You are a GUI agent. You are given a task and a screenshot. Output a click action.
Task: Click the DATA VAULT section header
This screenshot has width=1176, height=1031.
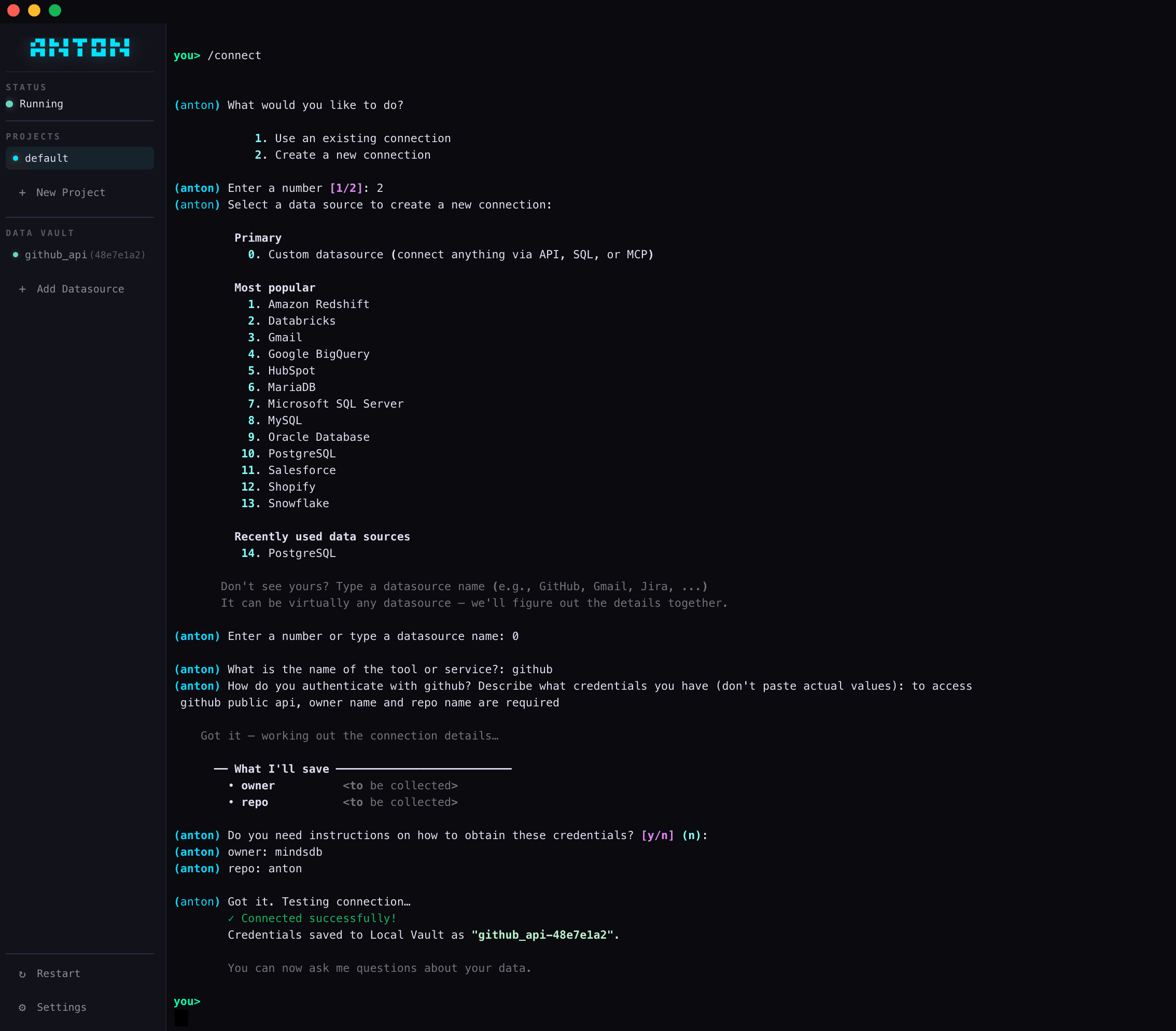pyautogui.click(x=40, y=233)
